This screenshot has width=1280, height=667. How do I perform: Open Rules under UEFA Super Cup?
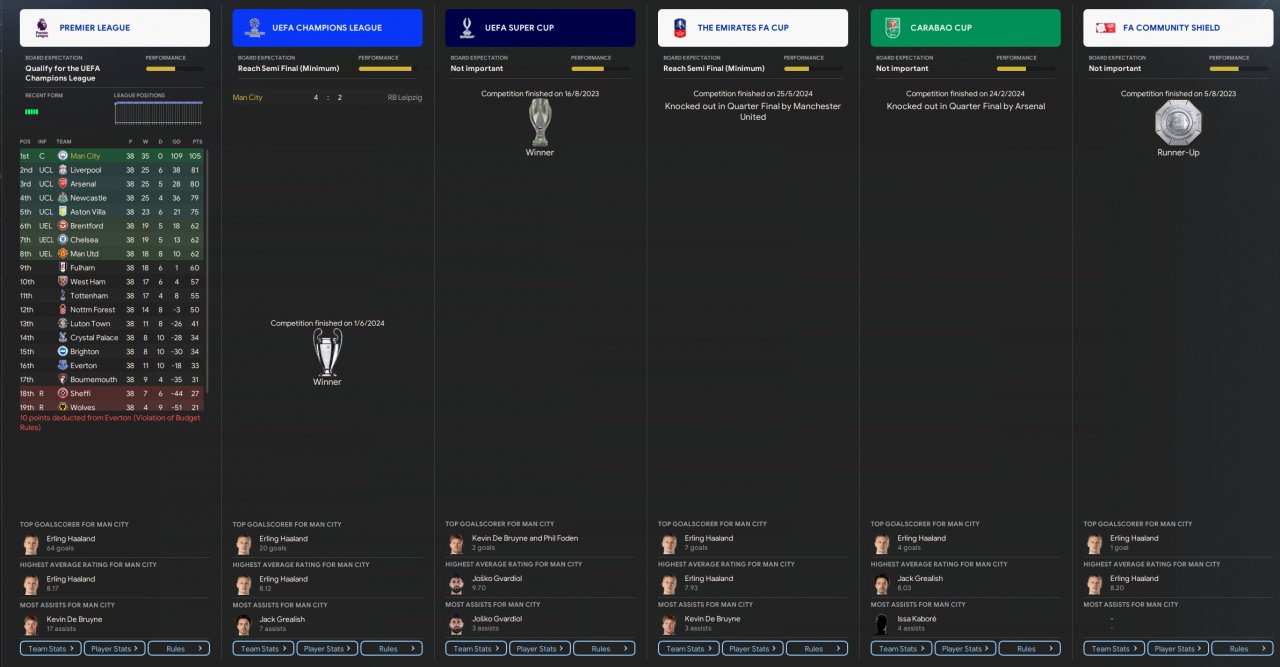604,648
